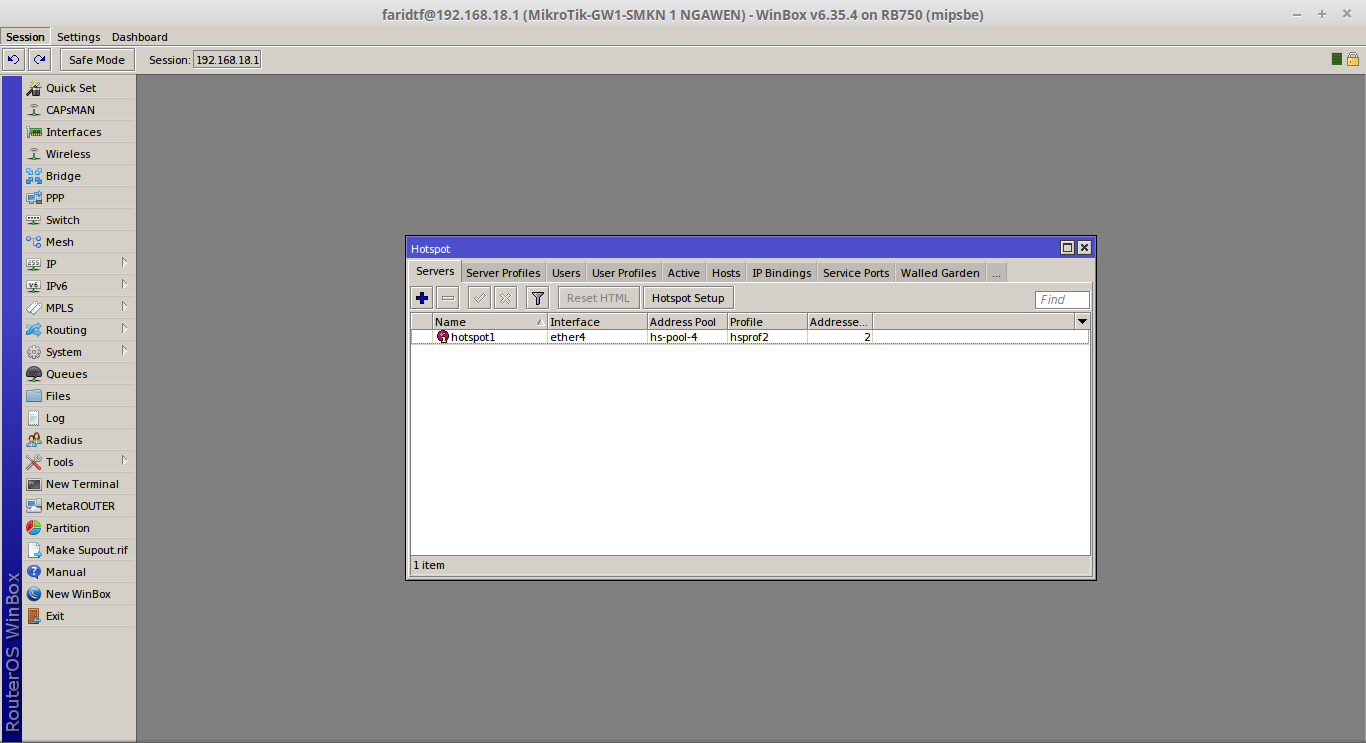Open column chooser dropdown in Hotspot table
This screenshot has height=743, width=1366.
click(x=1082, y=321)
